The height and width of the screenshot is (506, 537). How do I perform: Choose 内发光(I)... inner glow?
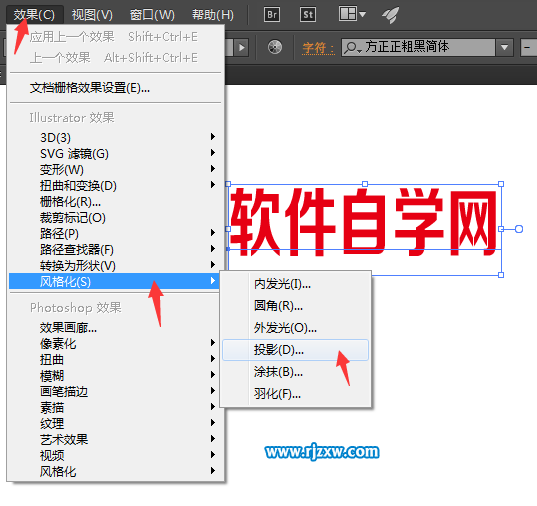click(296, 284)
